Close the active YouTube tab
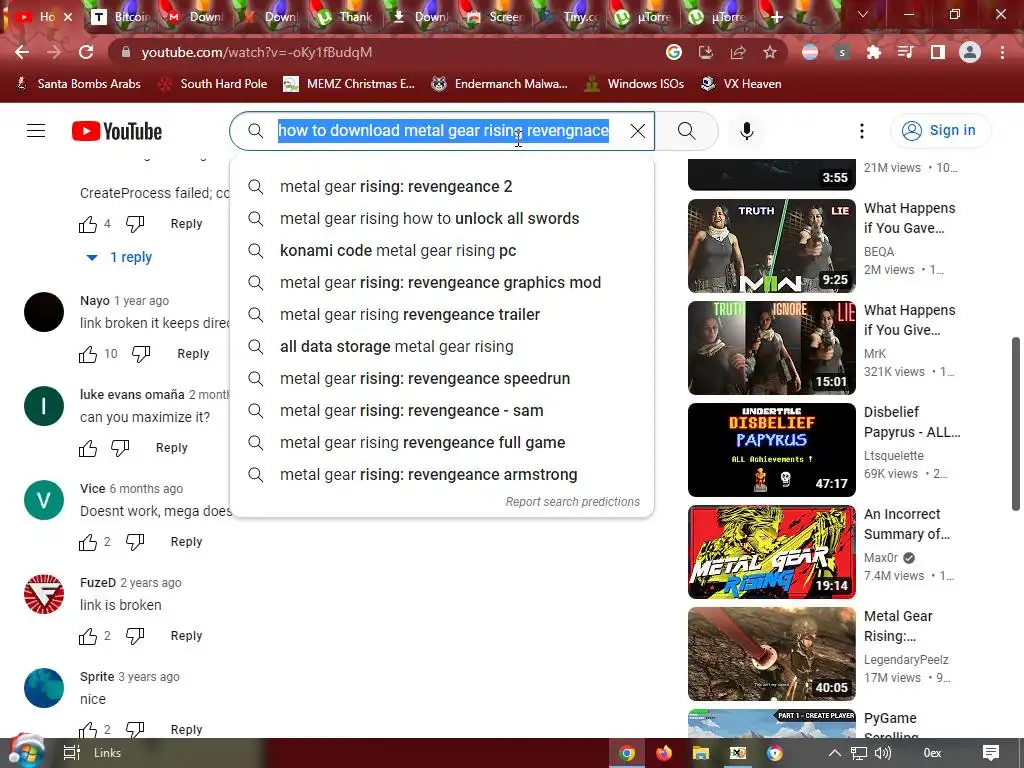This screenshot has width=1024, height=768. [68, 17]
